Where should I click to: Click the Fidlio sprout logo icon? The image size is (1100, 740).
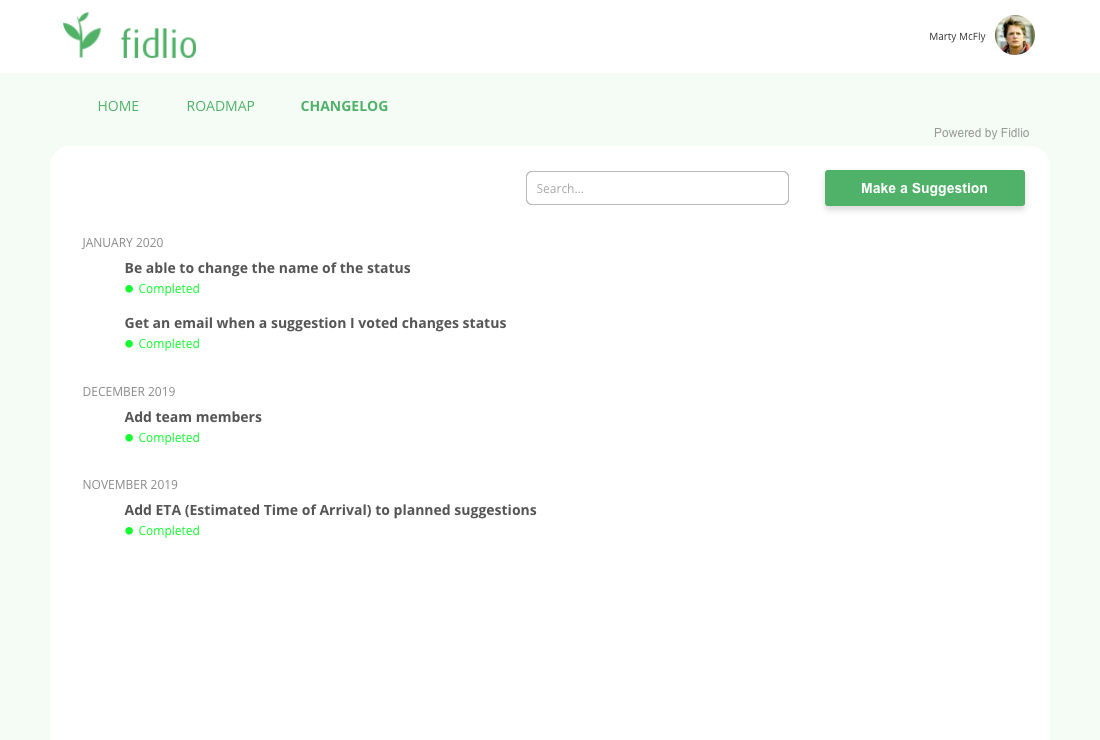[x=82, y=35]
